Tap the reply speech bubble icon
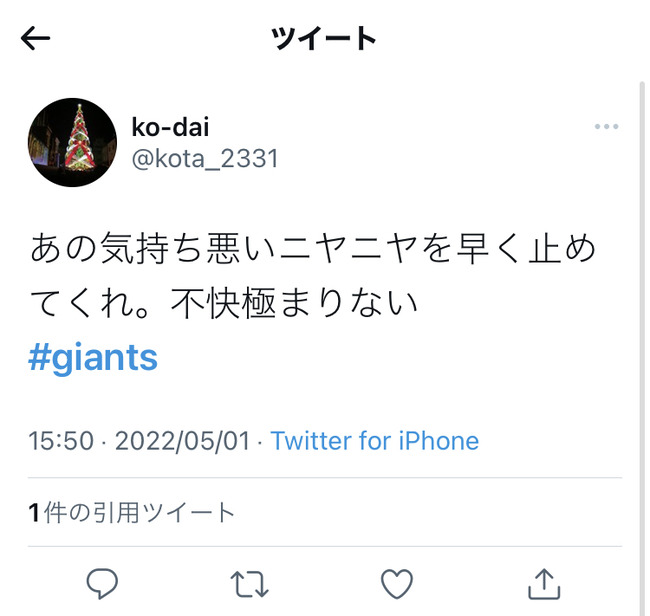Image resolution: width=650 pixels, height=616 pixels. point(102,584)
